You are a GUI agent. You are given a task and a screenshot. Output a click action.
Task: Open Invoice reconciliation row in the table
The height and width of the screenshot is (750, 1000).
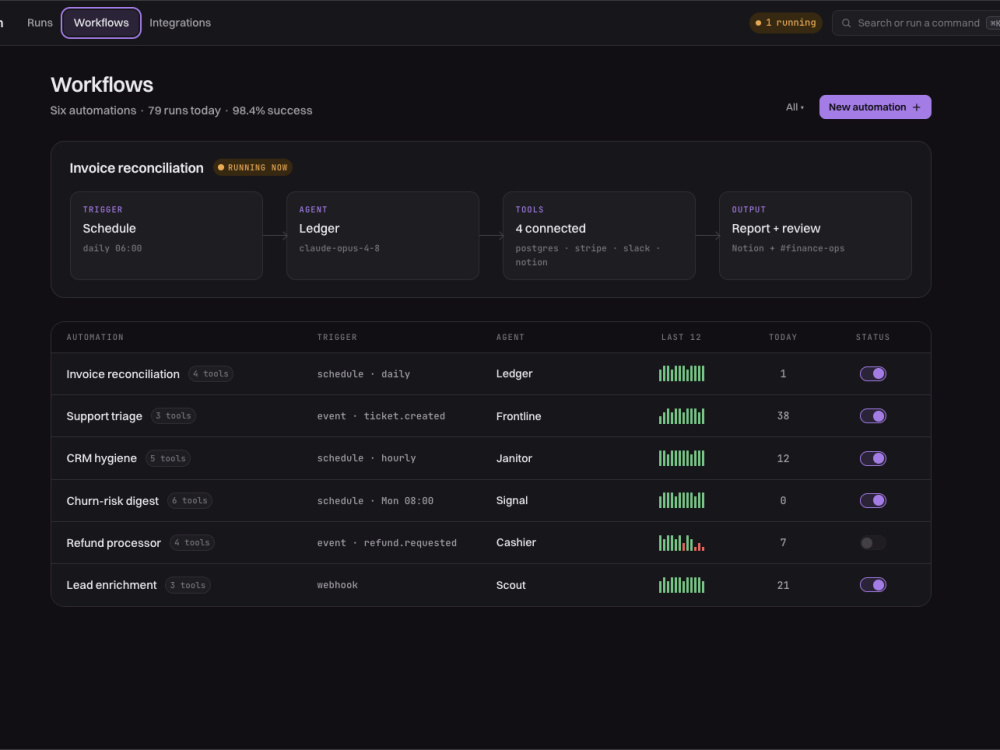(491, 374)
